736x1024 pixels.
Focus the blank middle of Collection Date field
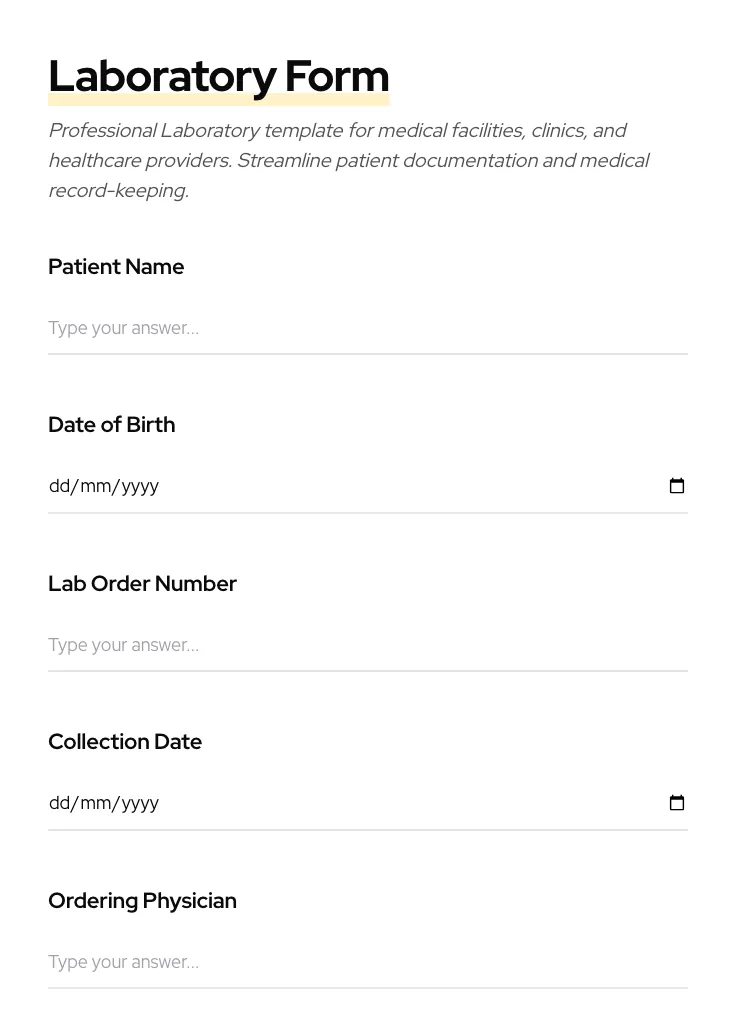(x=400, y=803)
